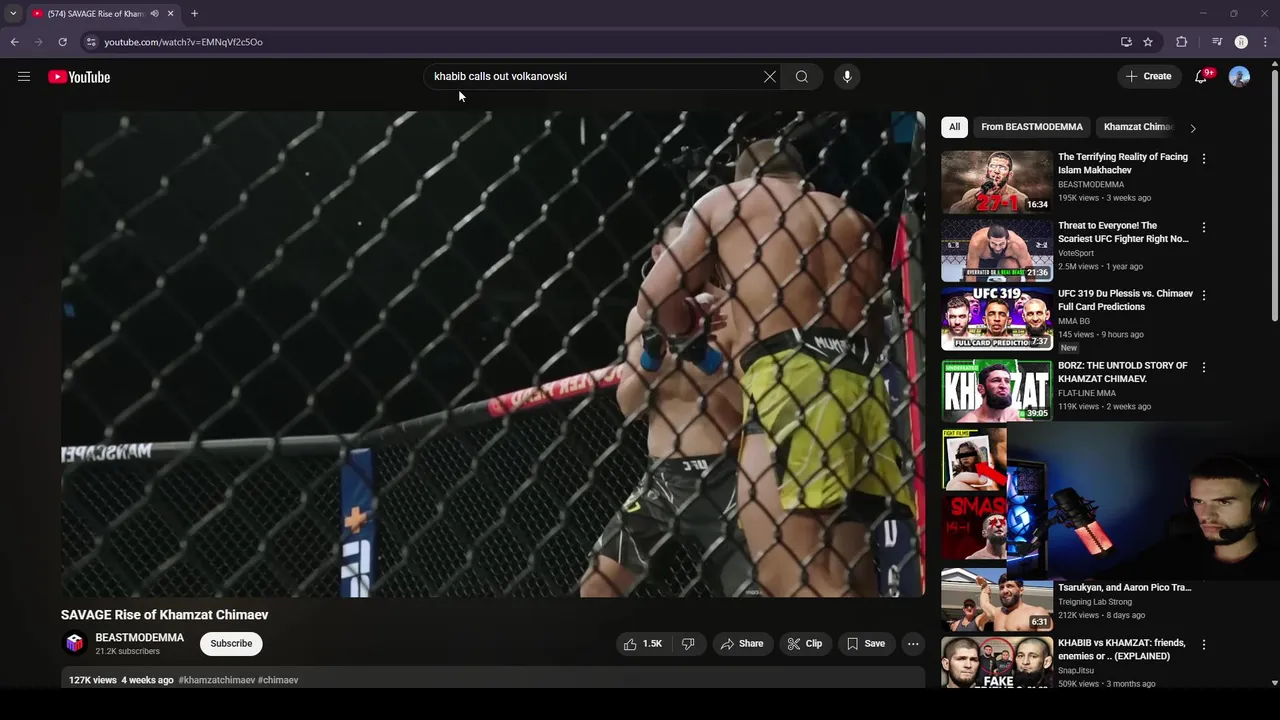Open options menu for KHABIB vs KHAMZAT video
1280x720 pixels.
coord(1204,645)
